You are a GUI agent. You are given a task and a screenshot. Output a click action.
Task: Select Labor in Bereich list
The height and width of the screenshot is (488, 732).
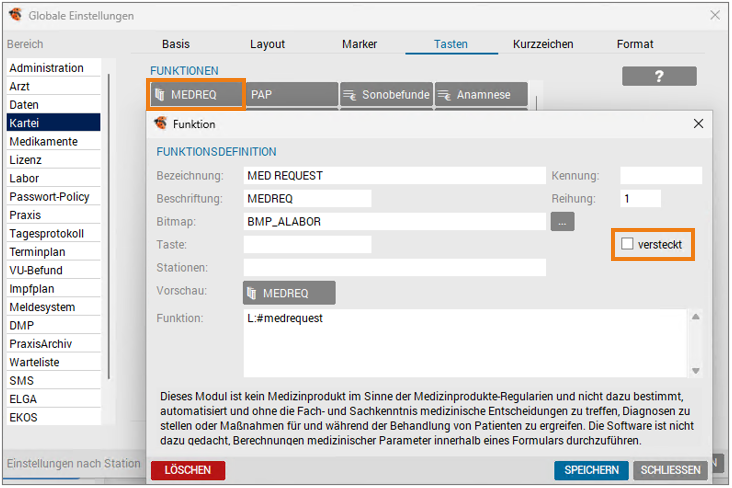[54, 178]
